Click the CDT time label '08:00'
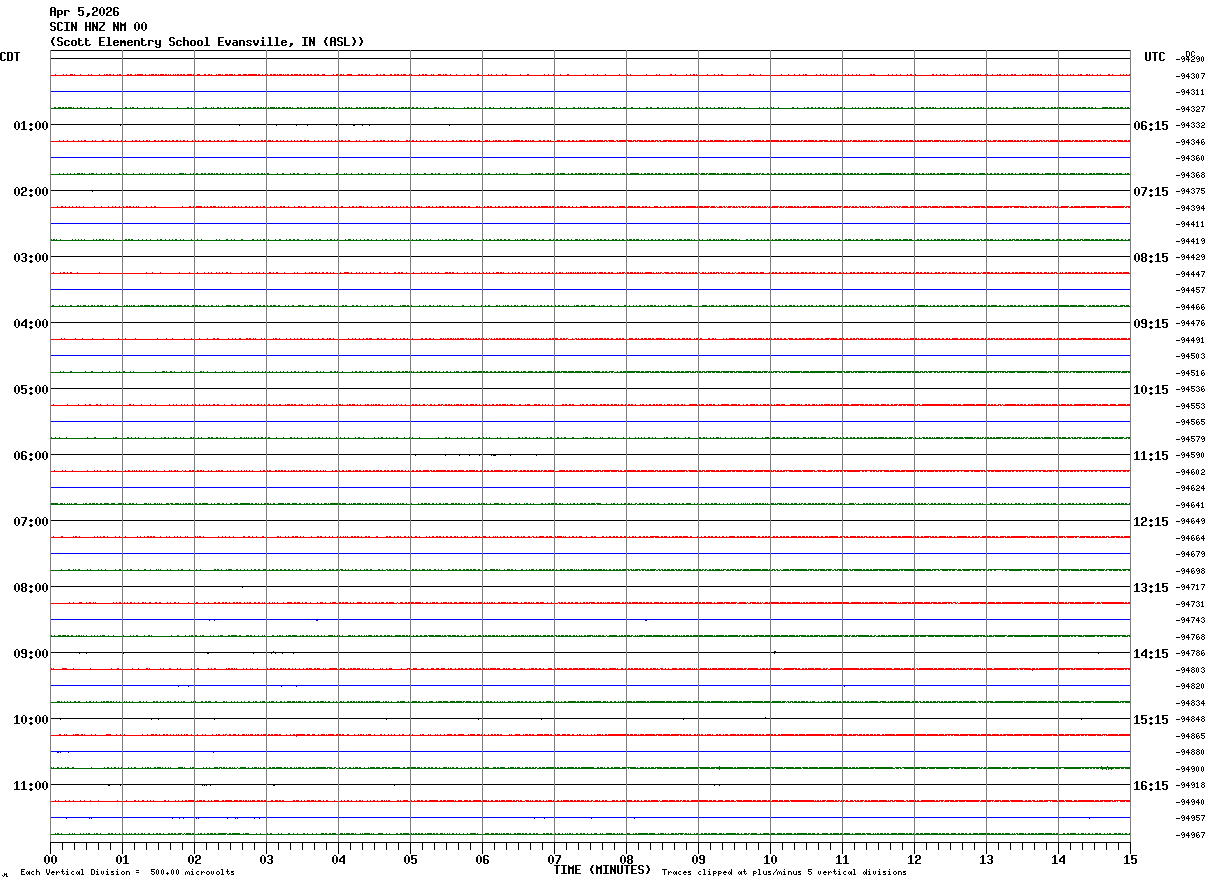 pyautogui.click(x=31, y=588)
